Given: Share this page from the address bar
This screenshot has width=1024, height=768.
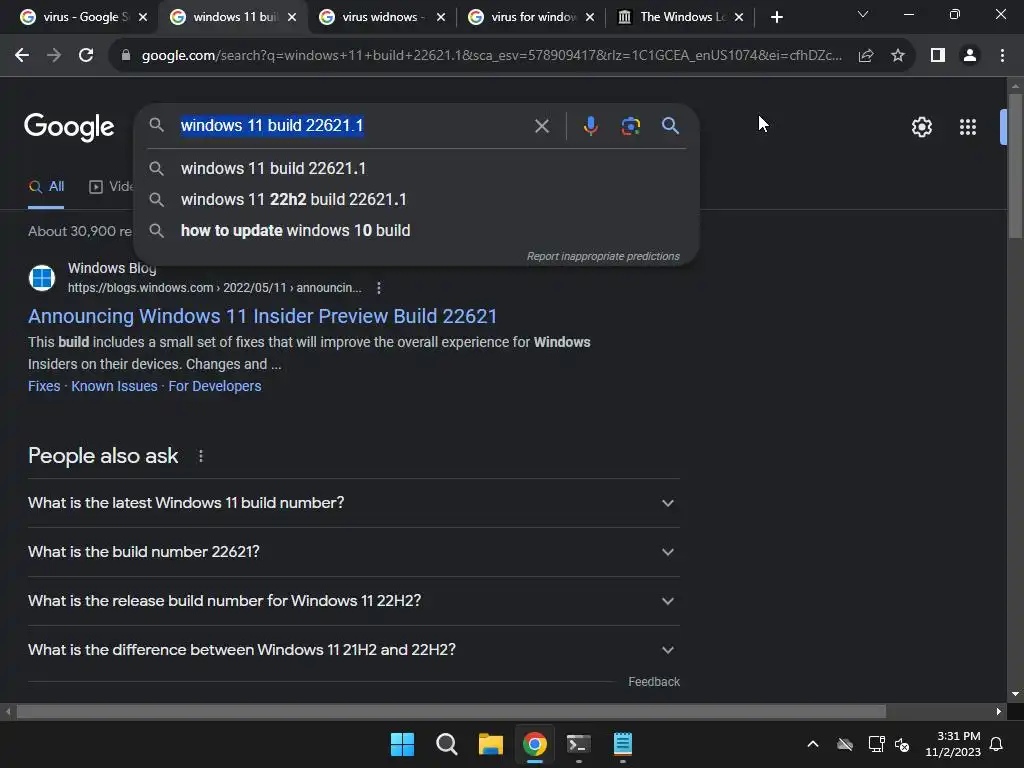Looking at the screenshot, I should tap(866, 56).
